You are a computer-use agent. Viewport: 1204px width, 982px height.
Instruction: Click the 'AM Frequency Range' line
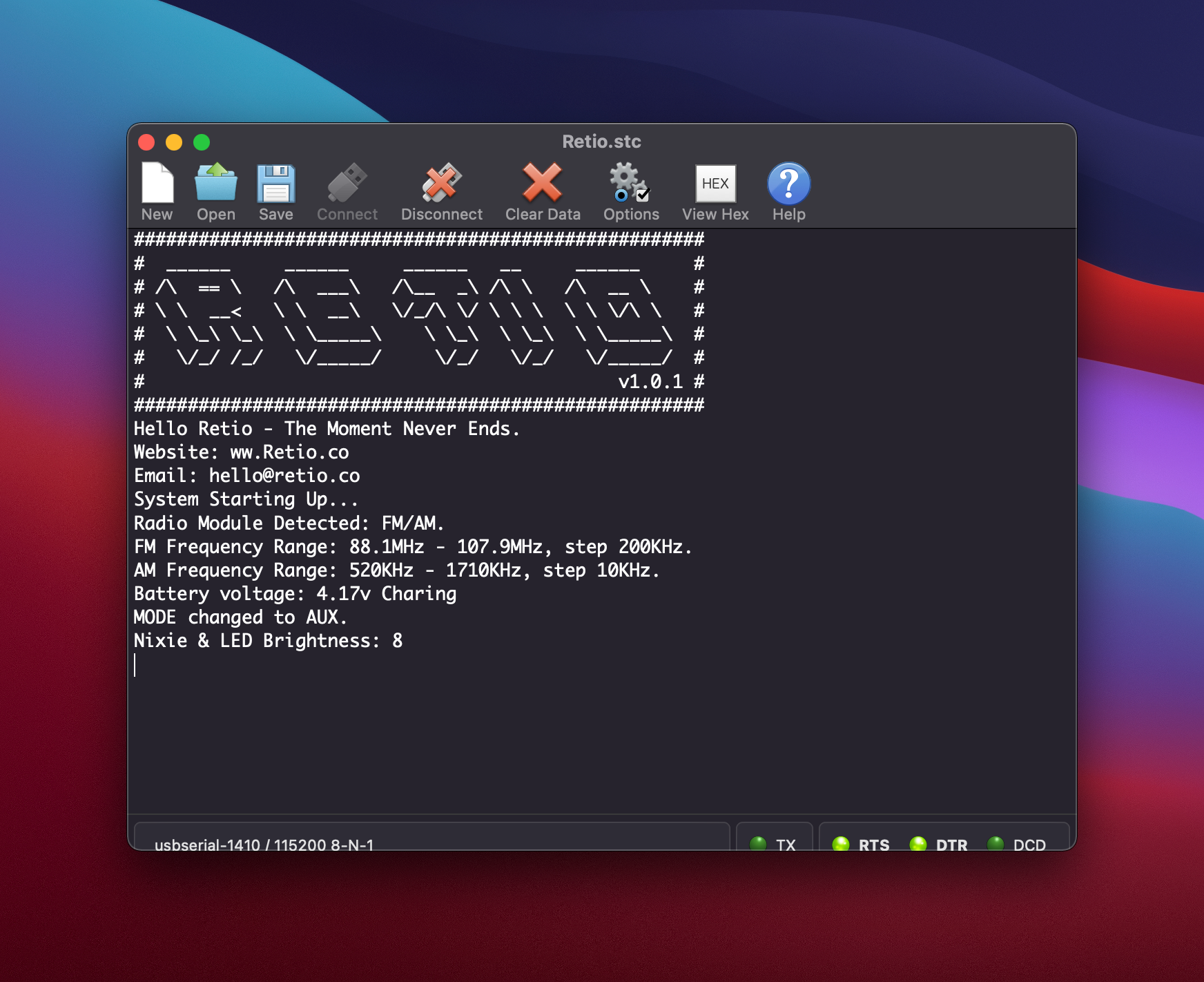(397, 570)
